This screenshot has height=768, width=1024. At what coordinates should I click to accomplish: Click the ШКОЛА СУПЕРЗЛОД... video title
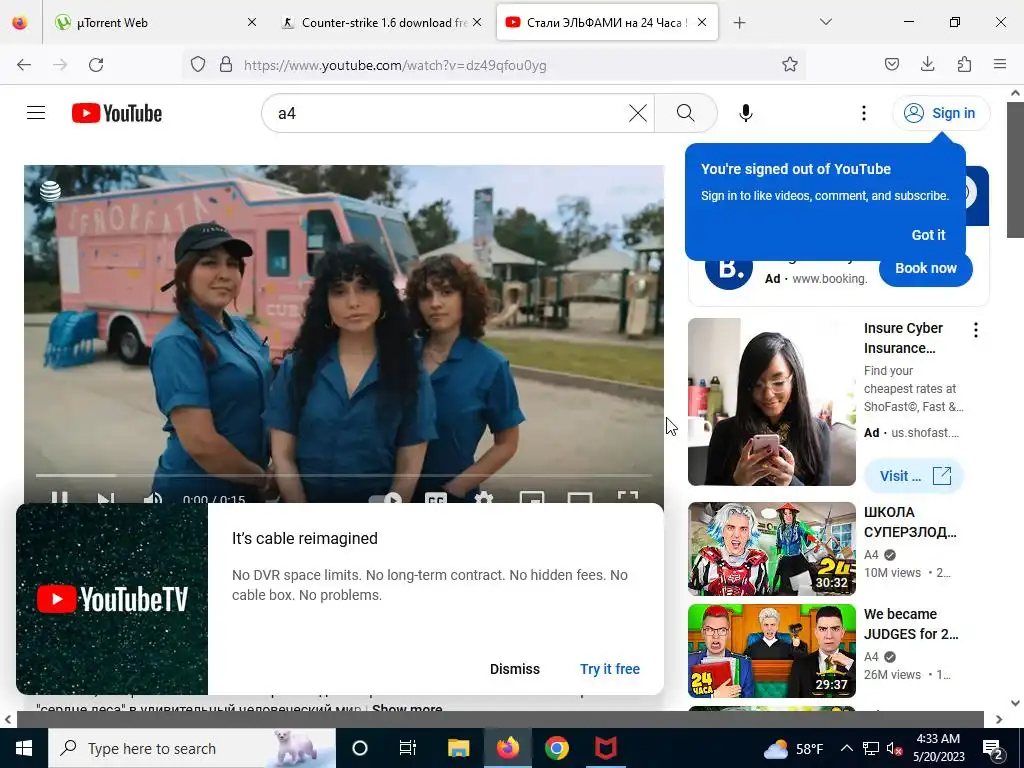pyautogui.click(x=910, y=522)
